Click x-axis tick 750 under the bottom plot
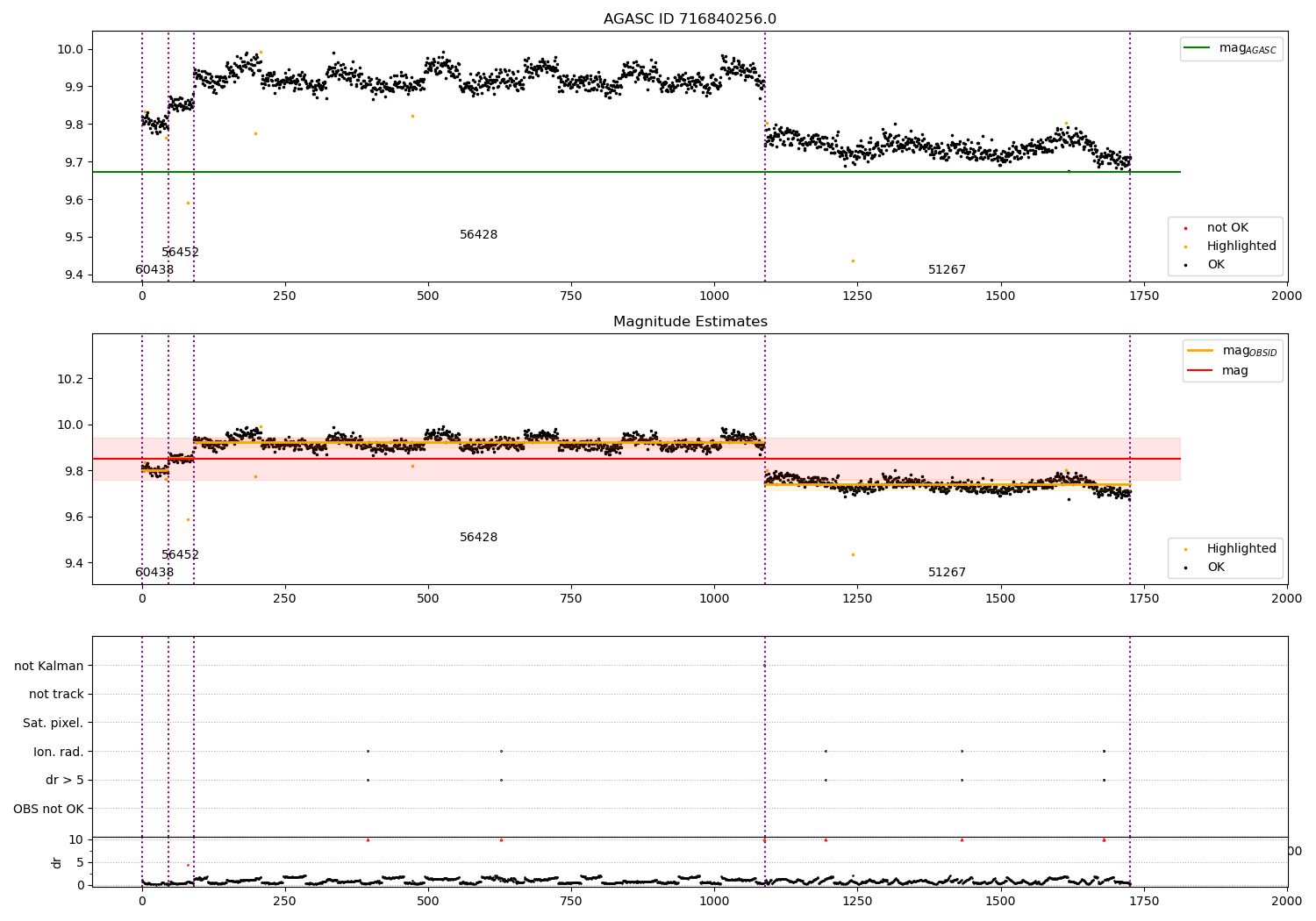This screenshot has height=921, width=1316. tap(571, 902)
